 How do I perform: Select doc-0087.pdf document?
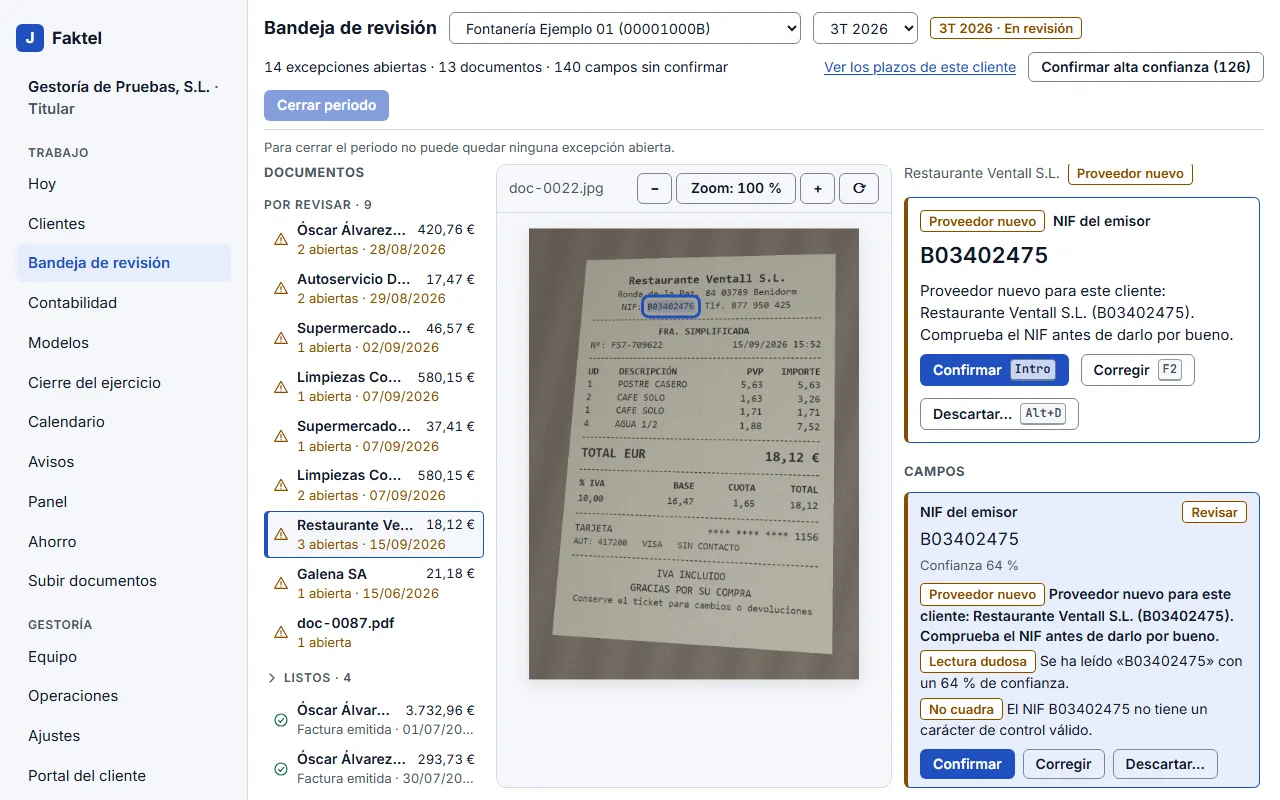374,632
